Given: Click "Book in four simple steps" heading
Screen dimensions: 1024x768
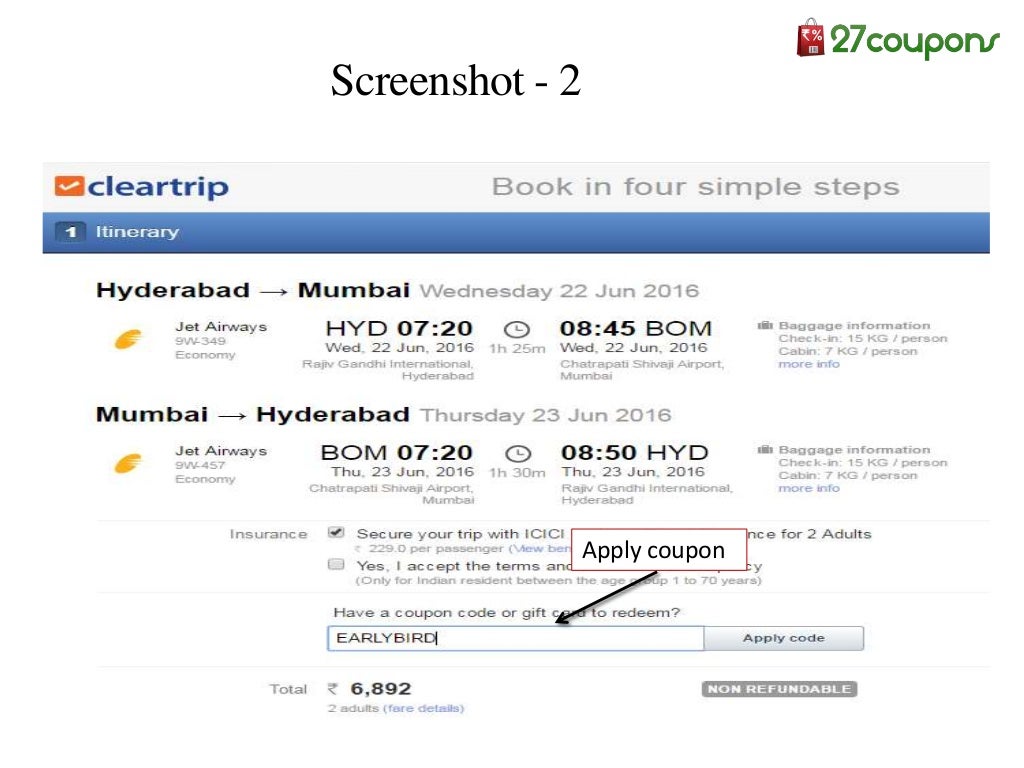Looking at the screenshot, I should (696, 187).
